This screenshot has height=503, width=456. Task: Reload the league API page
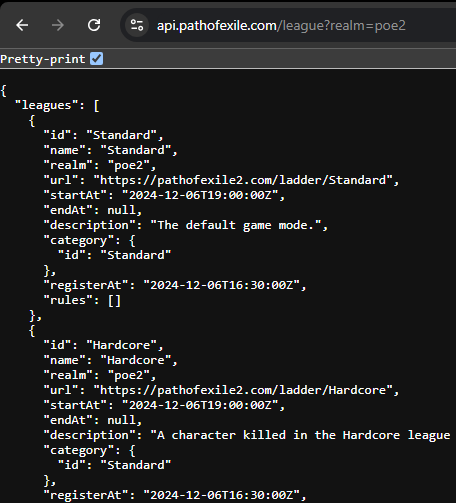click(94, 25)
